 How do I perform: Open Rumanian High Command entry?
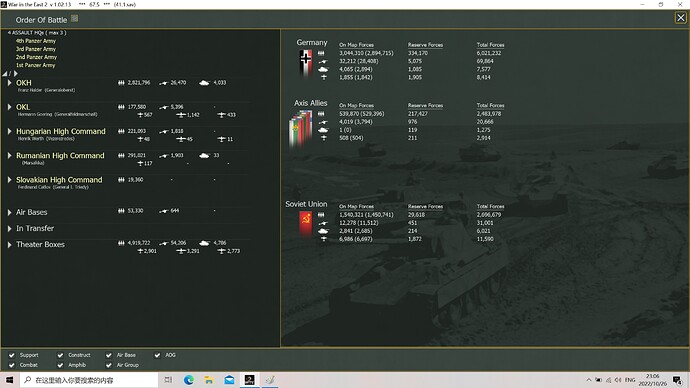[x=60, y=155]
